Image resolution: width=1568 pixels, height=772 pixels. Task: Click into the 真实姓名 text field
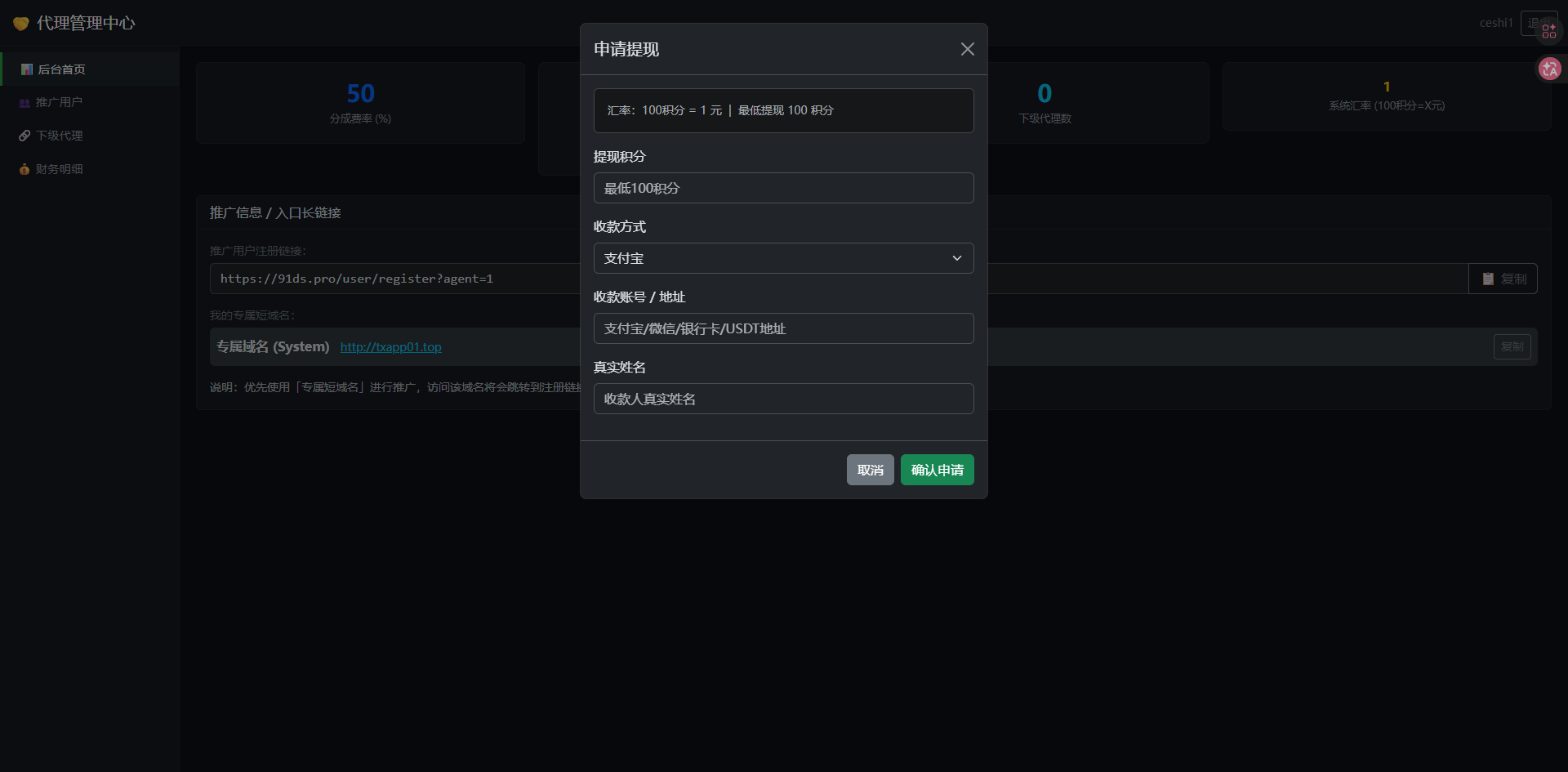coord(782,399)
